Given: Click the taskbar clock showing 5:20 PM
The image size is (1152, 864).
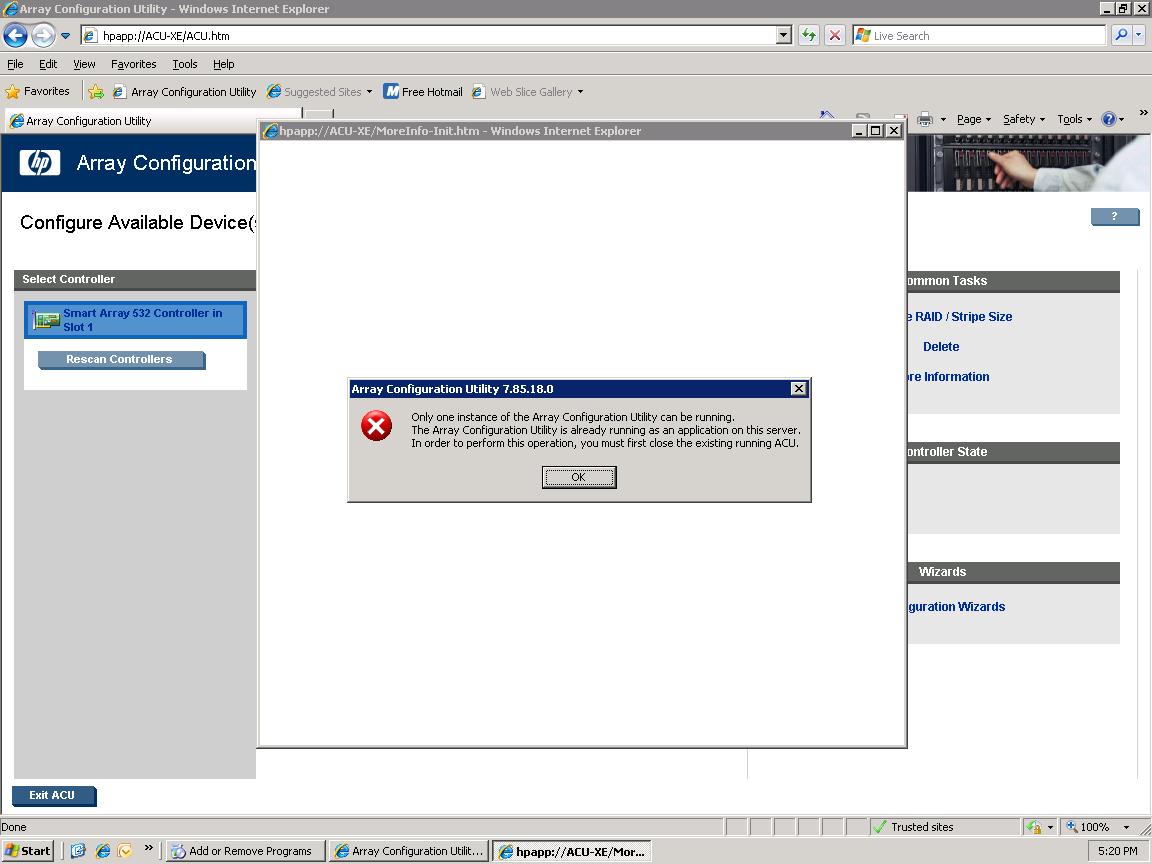Looking at the screenshot, I should (x=1117, y=851).
